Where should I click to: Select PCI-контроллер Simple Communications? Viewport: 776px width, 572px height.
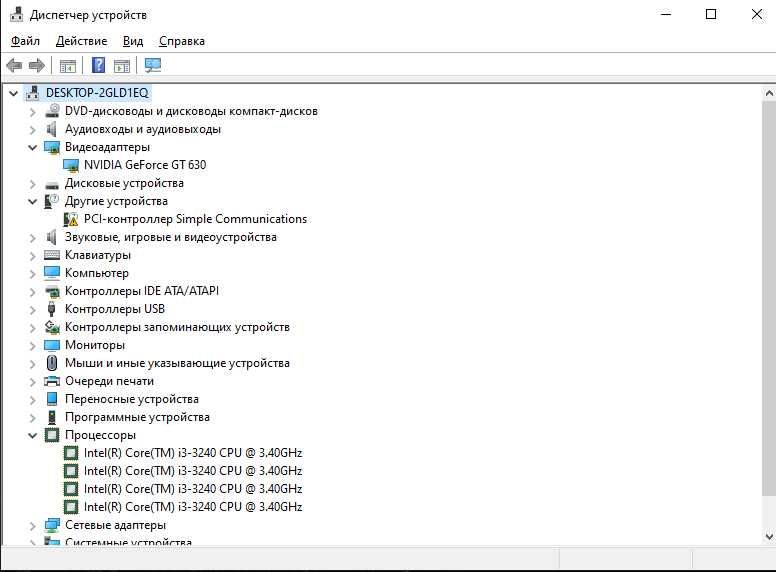(x=195, y=219)
